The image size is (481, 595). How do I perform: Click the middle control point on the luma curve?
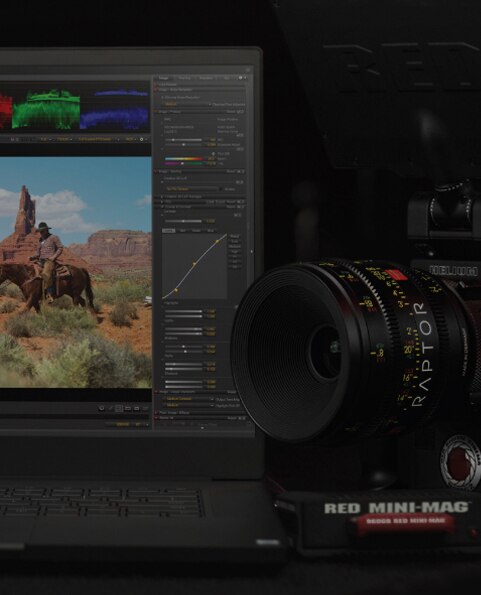point(194,264)
